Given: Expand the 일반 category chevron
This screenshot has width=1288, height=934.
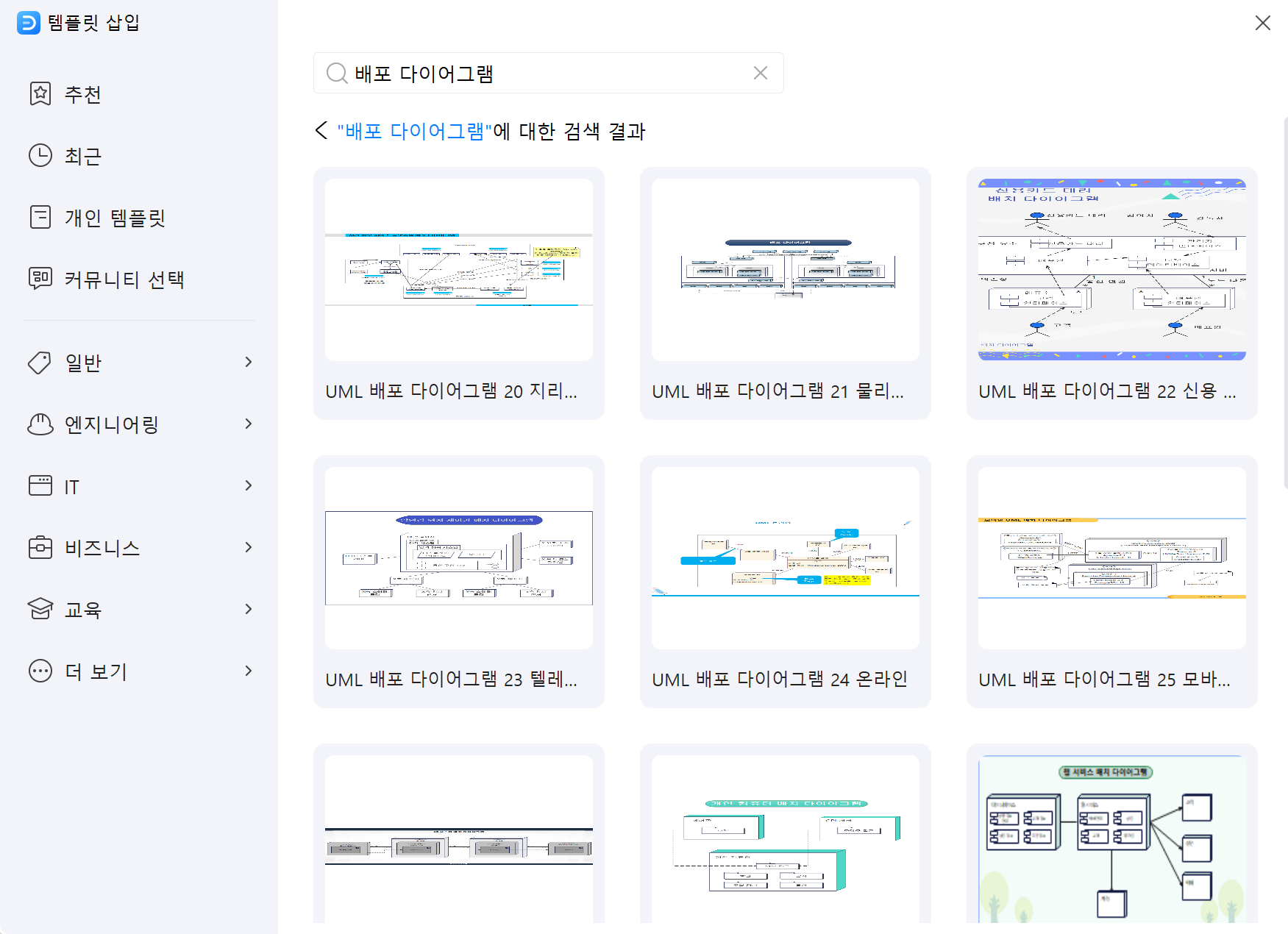Looking at the screenshot, I should [x=249, y=362].
